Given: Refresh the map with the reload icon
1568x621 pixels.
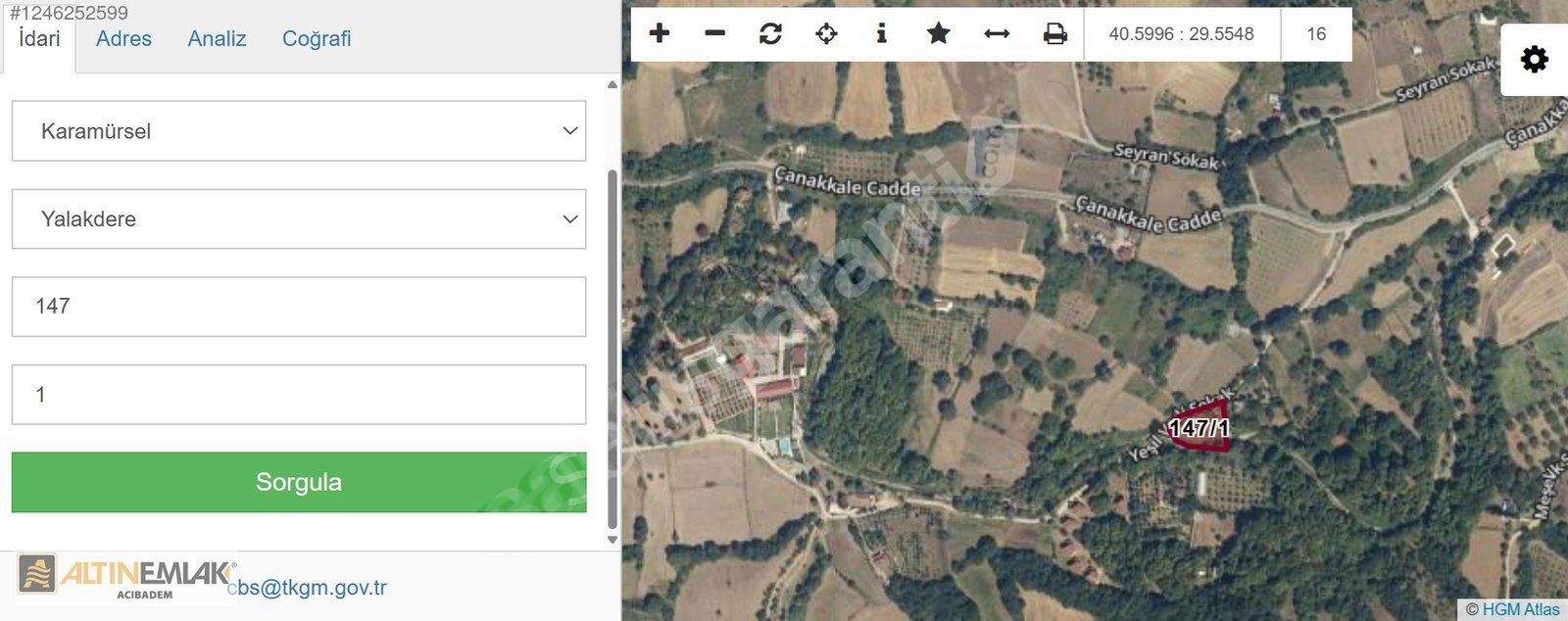Looking at the screenshot, I should point(770,34).
